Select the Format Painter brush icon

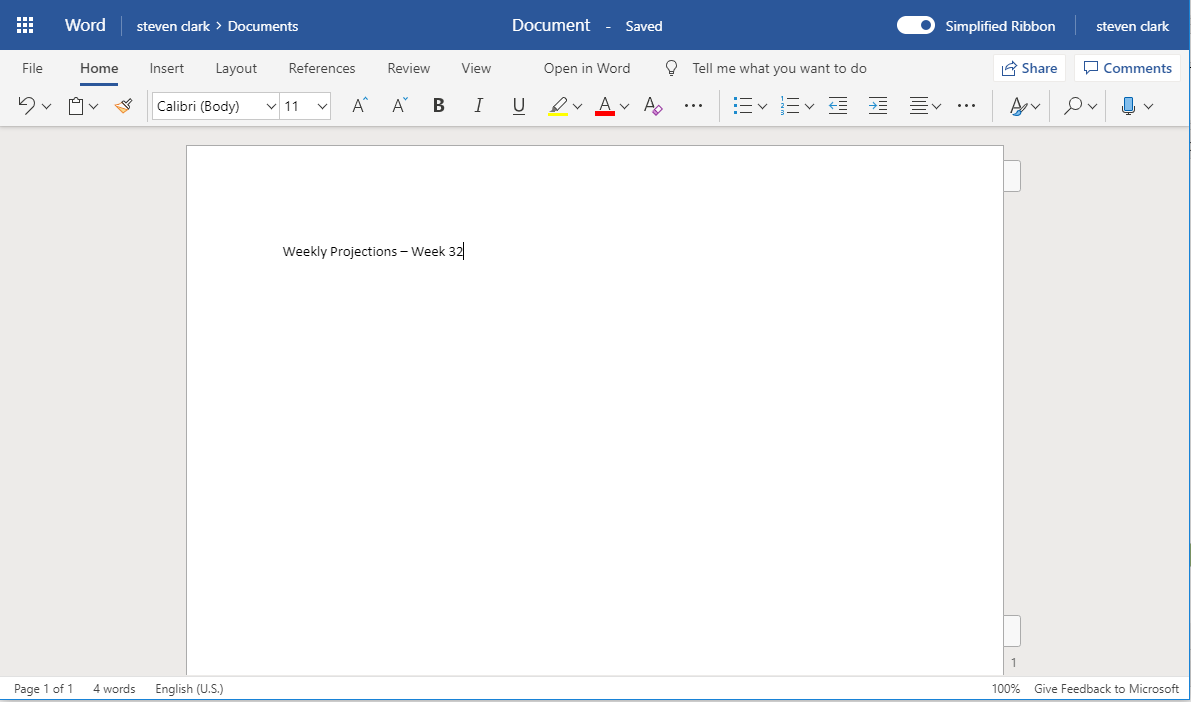(x=123, y=106)
